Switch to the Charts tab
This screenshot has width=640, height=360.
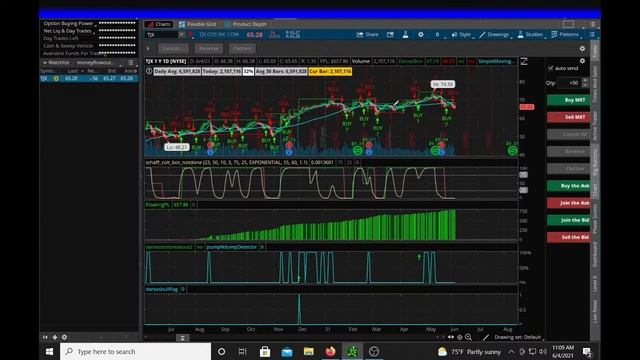pyautogui.click(x=159, y=24)
